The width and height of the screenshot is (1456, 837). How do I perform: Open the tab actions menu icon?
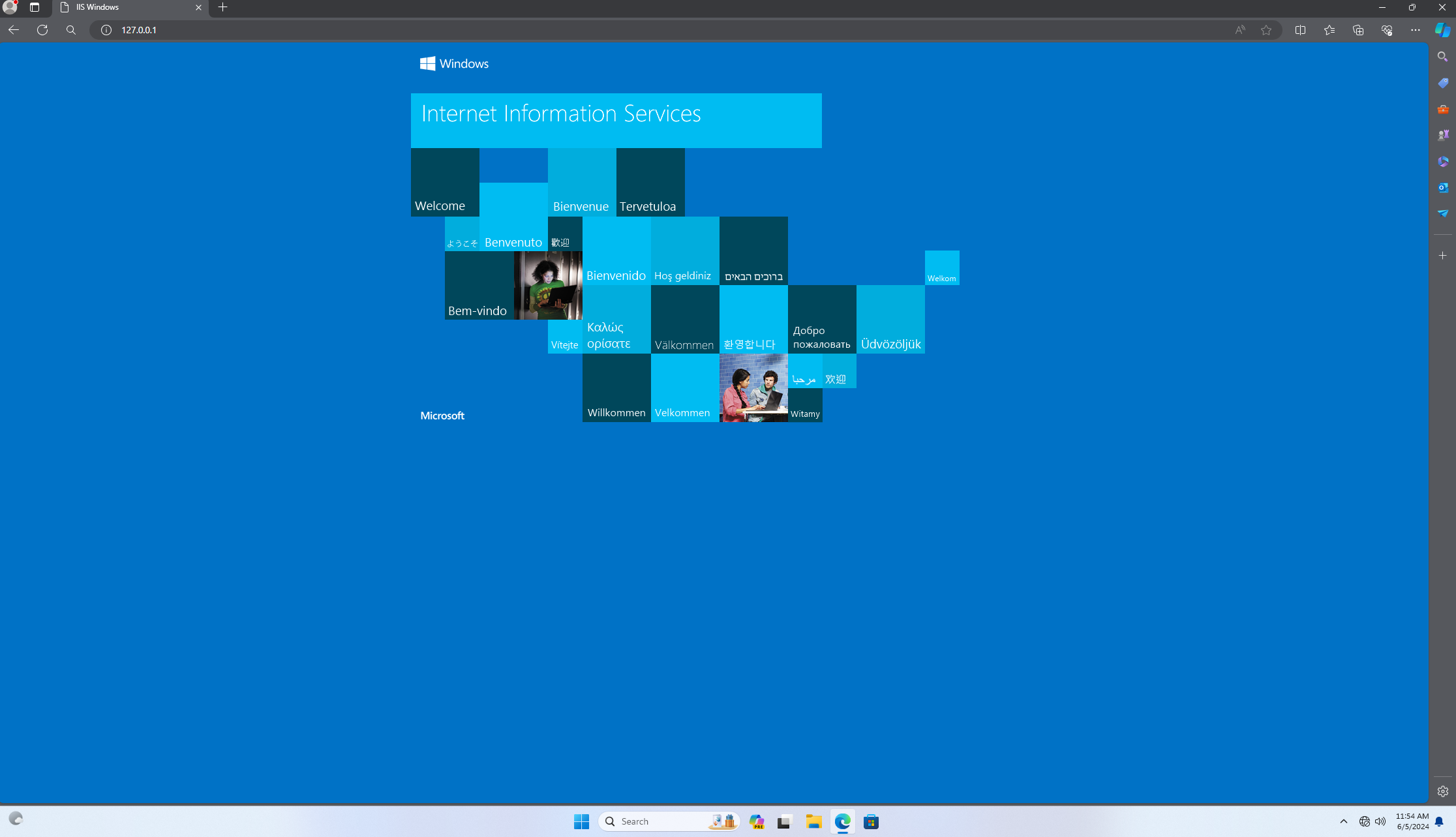click(x=35, y=7)
